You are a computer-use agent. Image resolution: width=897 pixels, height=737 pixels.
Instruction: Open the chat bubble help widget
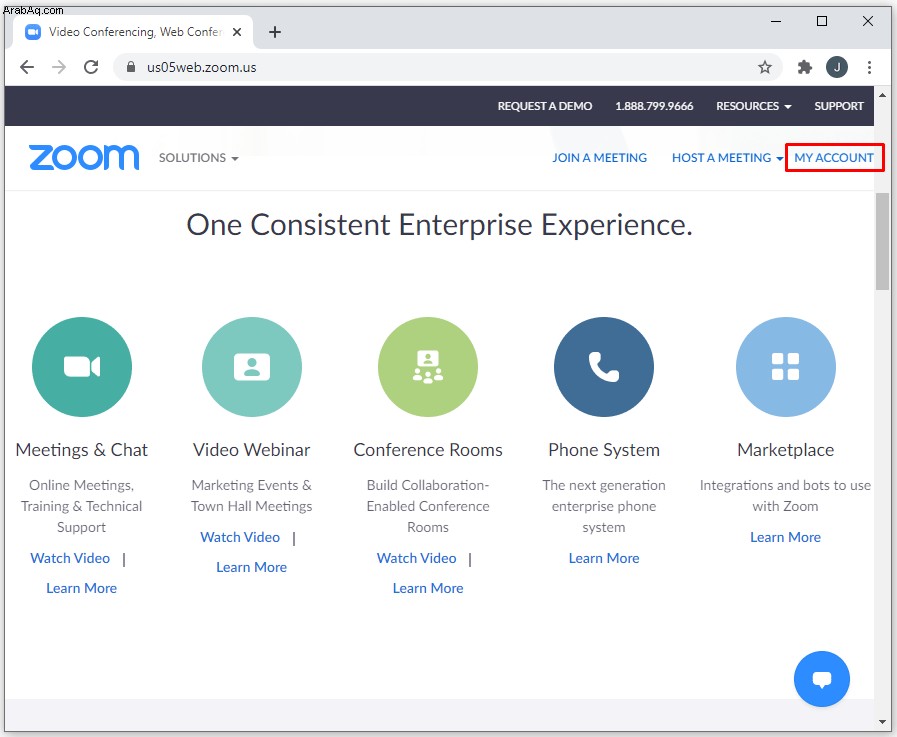(821, 679)
